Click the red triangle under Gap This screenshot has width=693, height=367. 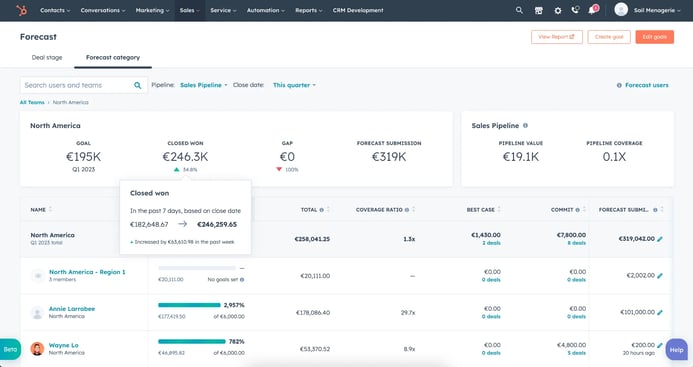(x=279, y=169)
